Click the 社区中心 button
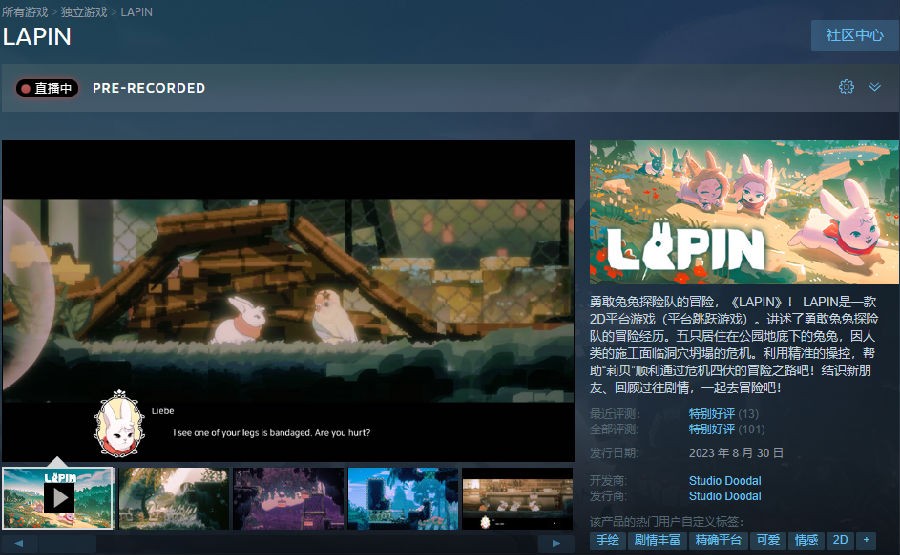 (855, 36)
